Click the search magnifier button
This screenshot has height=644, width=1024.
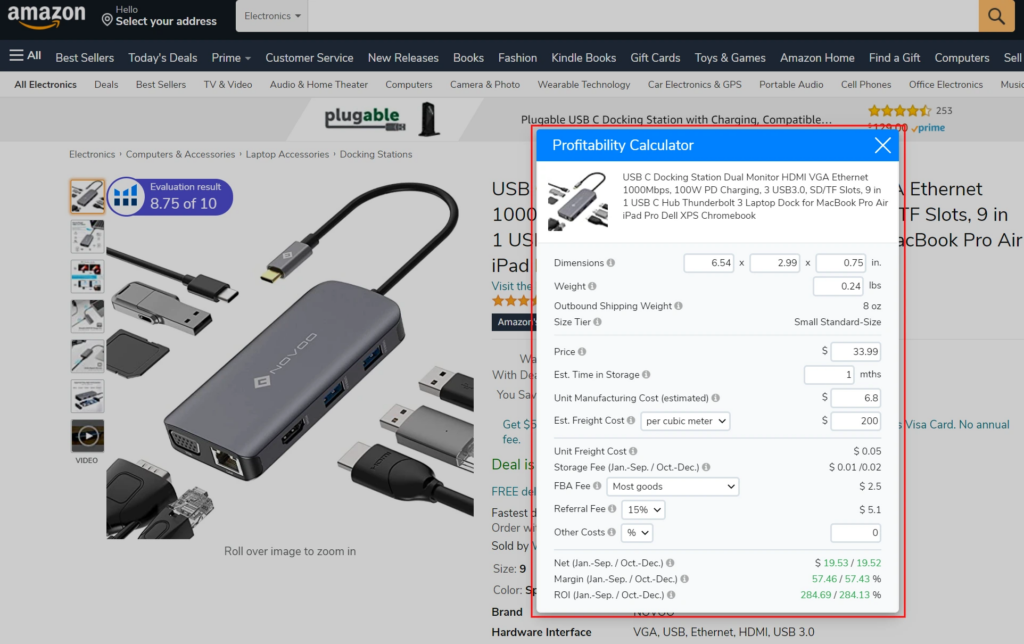click(x=996, y=16)
